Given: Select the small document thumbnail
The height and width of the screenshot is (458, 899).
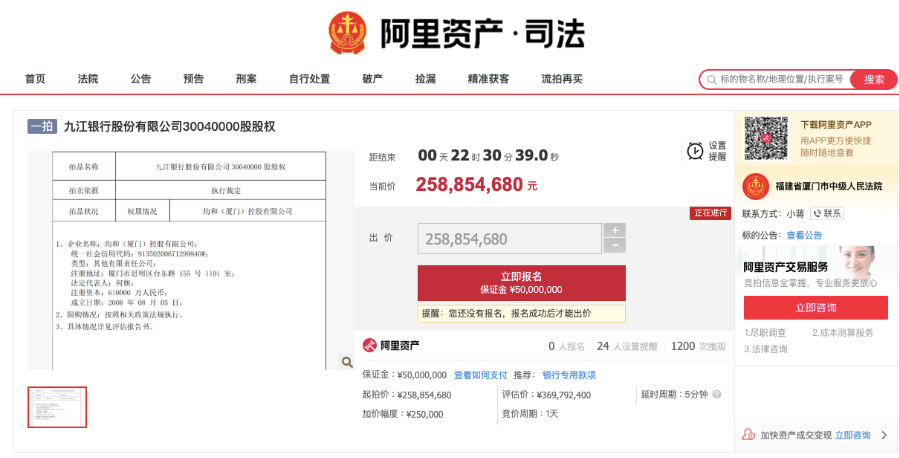Looking at the screenshot, I should (x=57, y=407).
